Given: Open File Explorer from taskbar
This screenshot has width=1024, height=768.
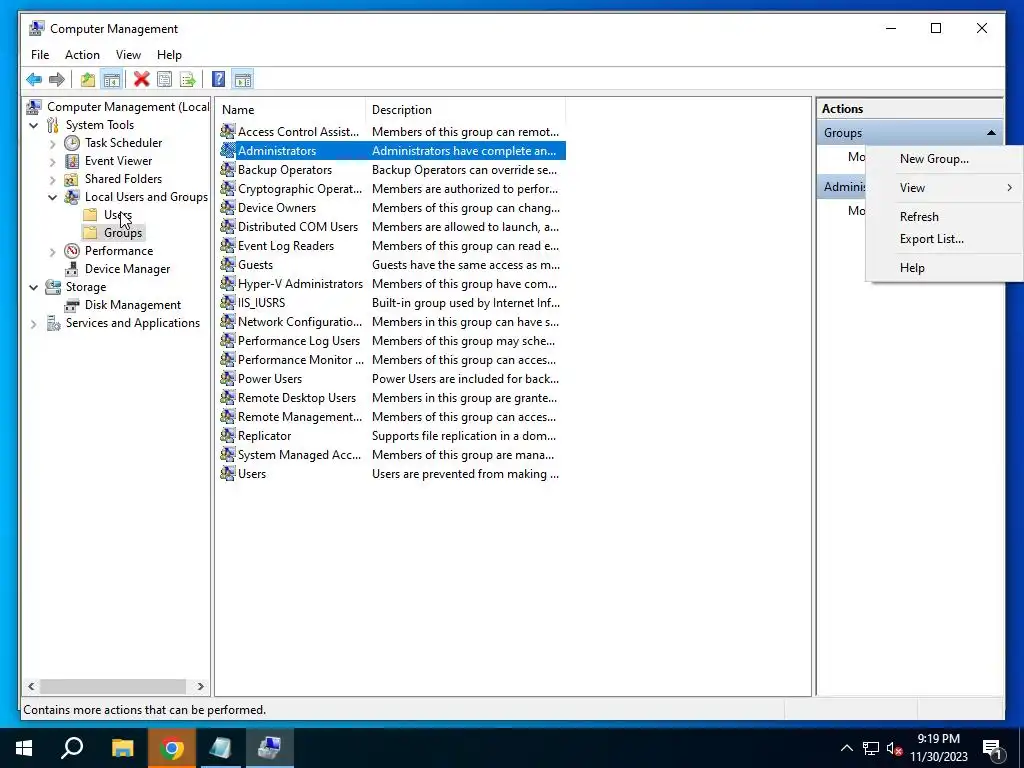Looking at the screenshot, I should (x=122, y=748).
